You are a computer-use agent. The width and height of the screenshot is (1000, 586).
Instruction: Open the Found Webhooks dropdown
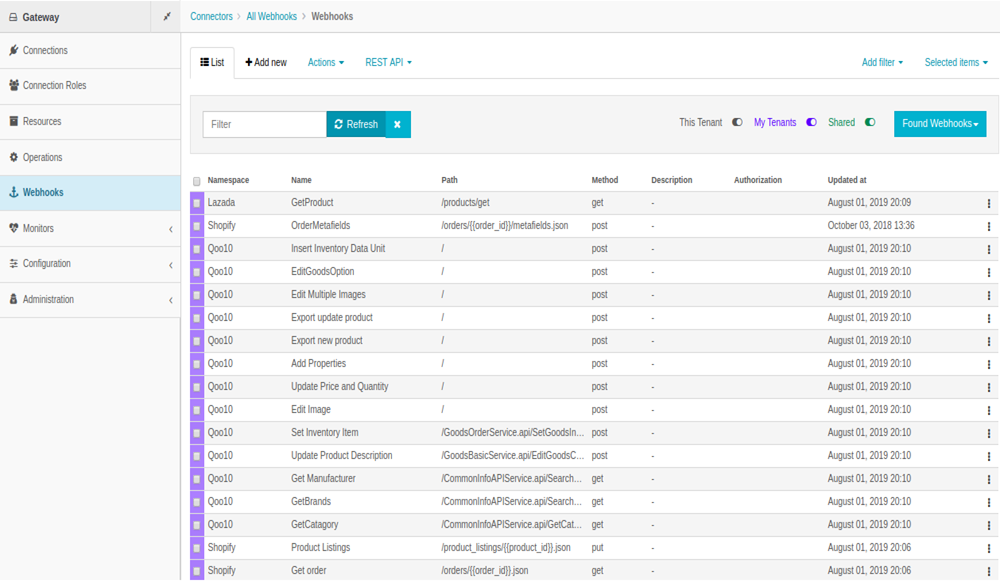click(x=940, y=124)
